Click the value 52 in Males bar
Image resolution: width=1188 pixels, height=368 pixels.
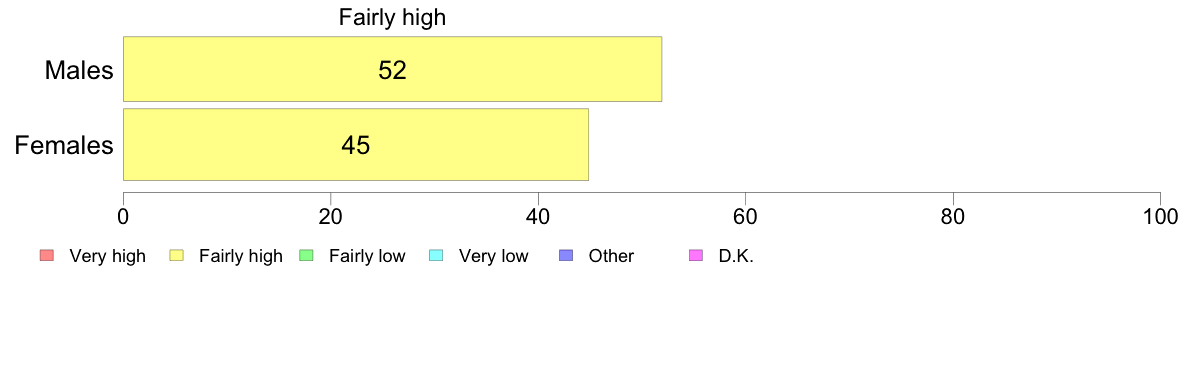click(392, 70)
